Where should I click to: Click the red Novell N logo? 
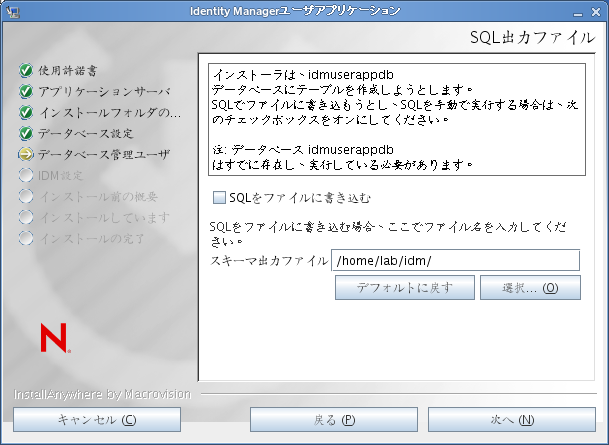tap(55, 338)
